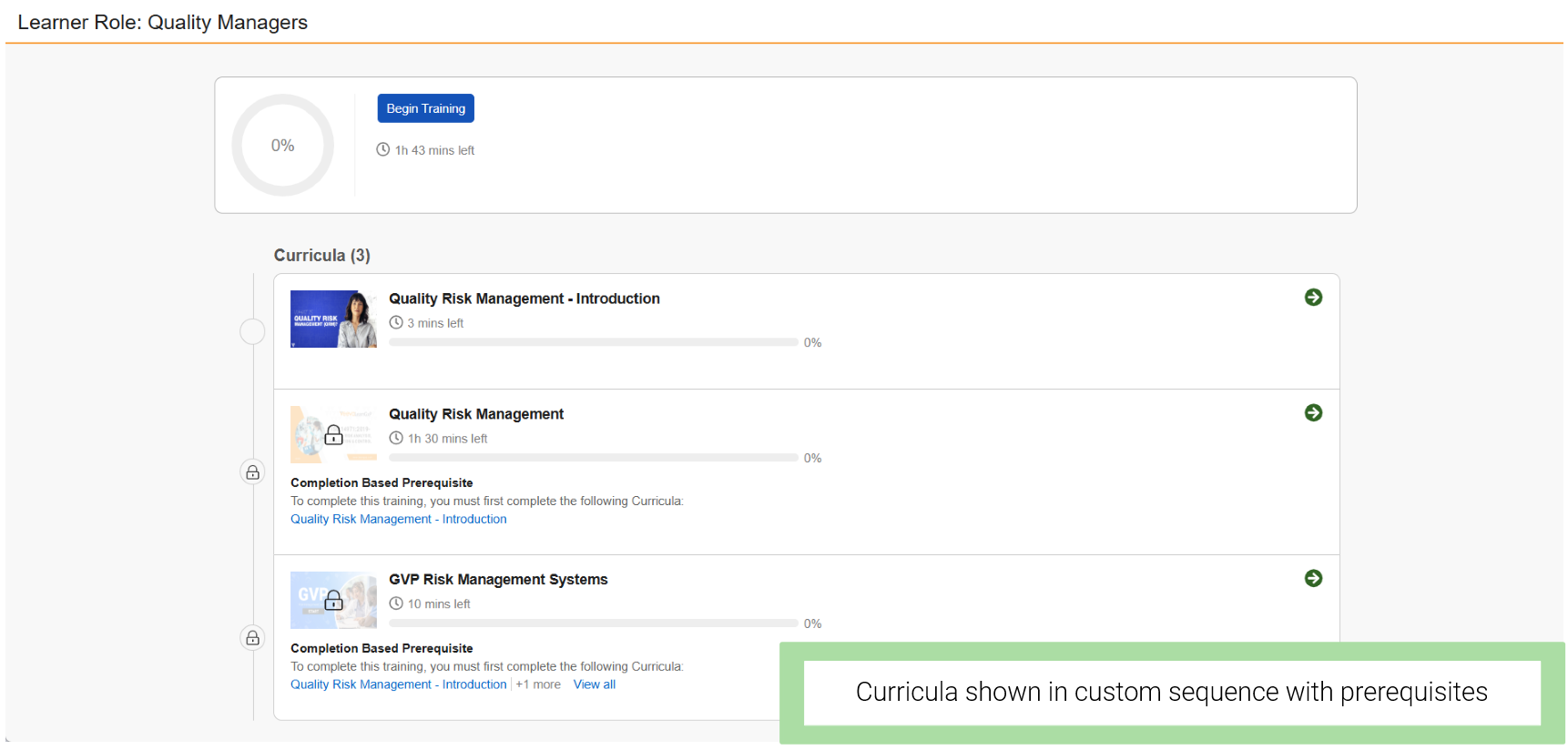Click lock icon on Quality Risk Management thumbnail
Viewport: 1568px width, 750px height.
coord(334,435)
